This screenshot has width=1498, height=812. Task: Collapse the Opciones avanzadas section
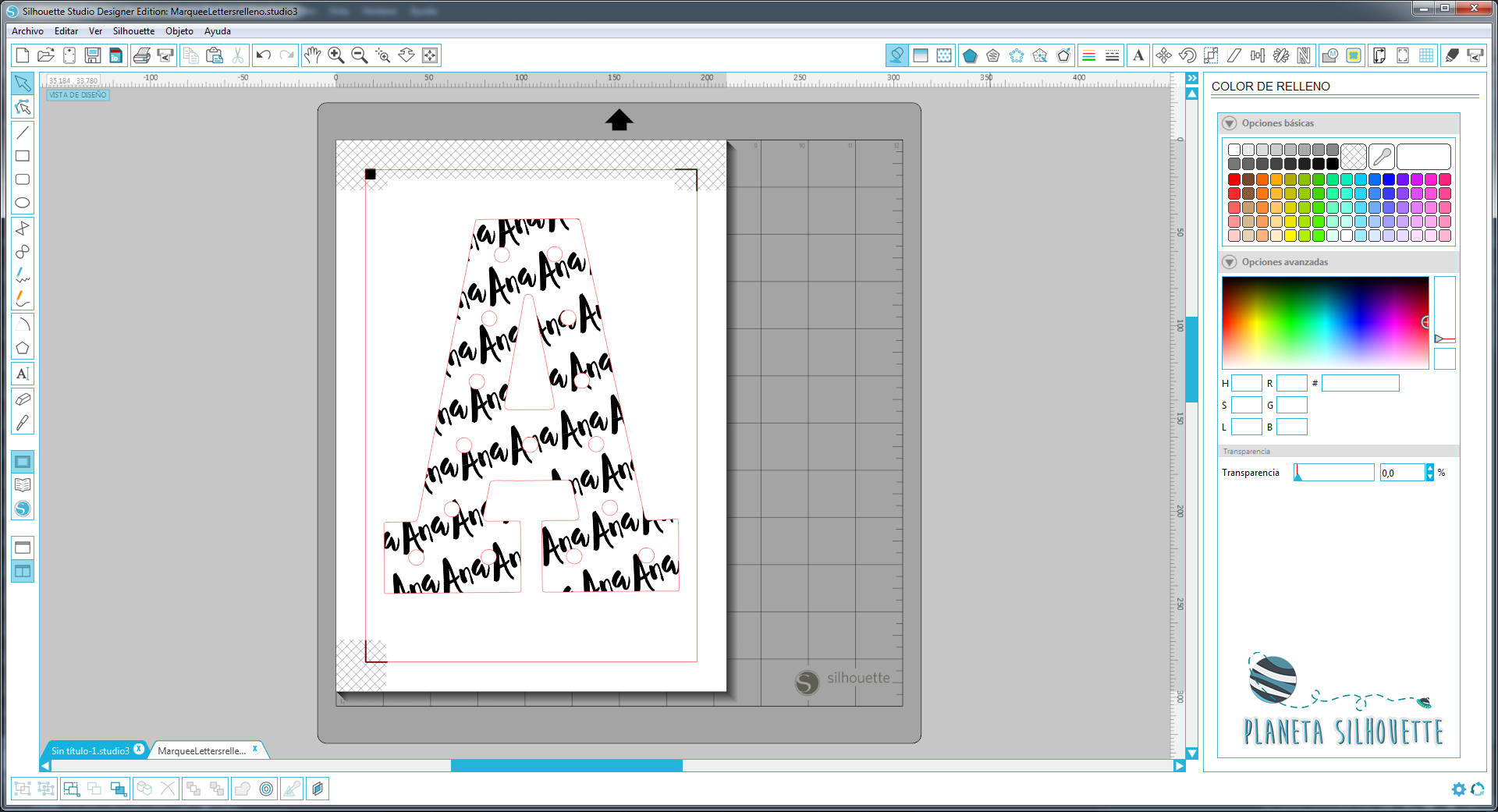[1230, 262]
